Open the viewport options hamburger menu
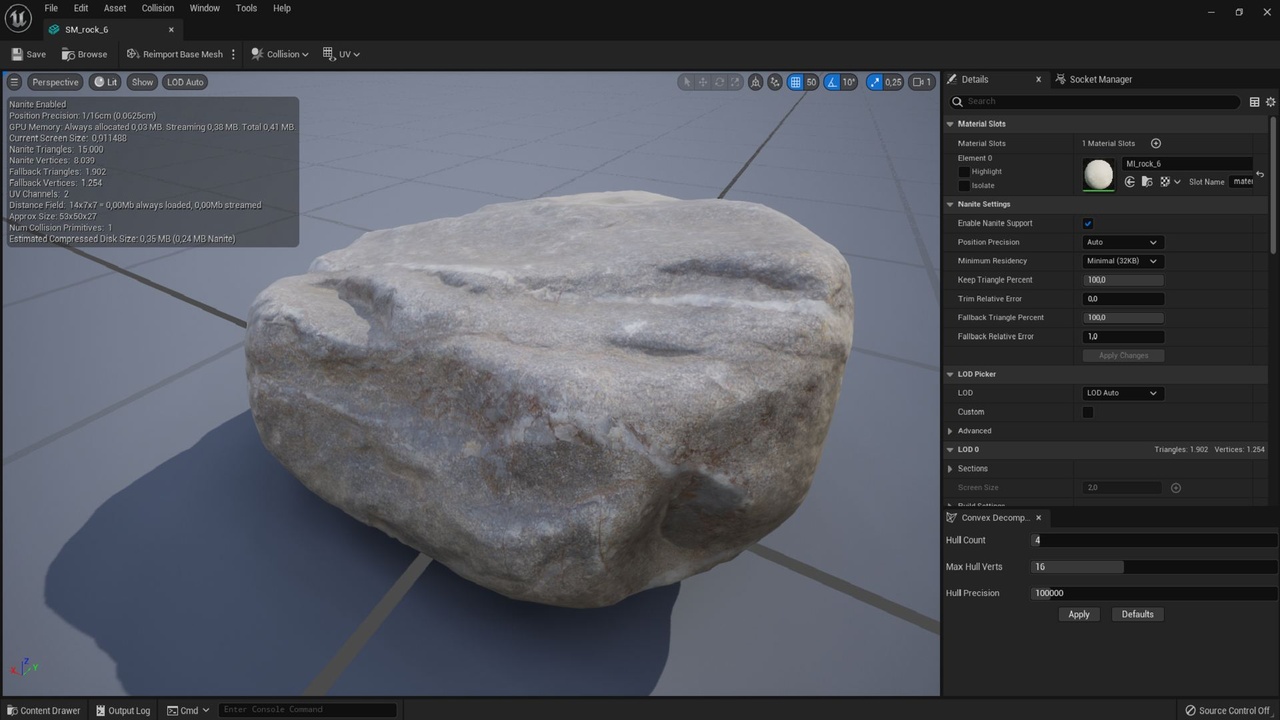This screenshot has height=720, width=1280. pyautogui.click(x=14, y=82)
